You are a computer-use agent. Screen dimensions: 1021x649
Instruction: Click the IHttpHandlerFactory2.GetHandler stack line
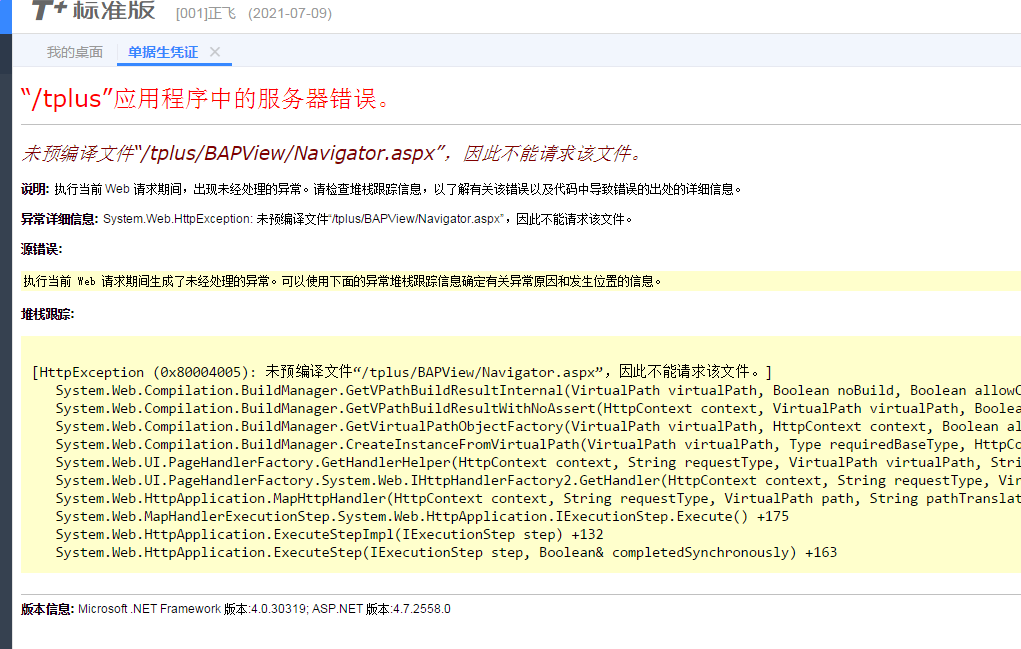tap(538, 480)
